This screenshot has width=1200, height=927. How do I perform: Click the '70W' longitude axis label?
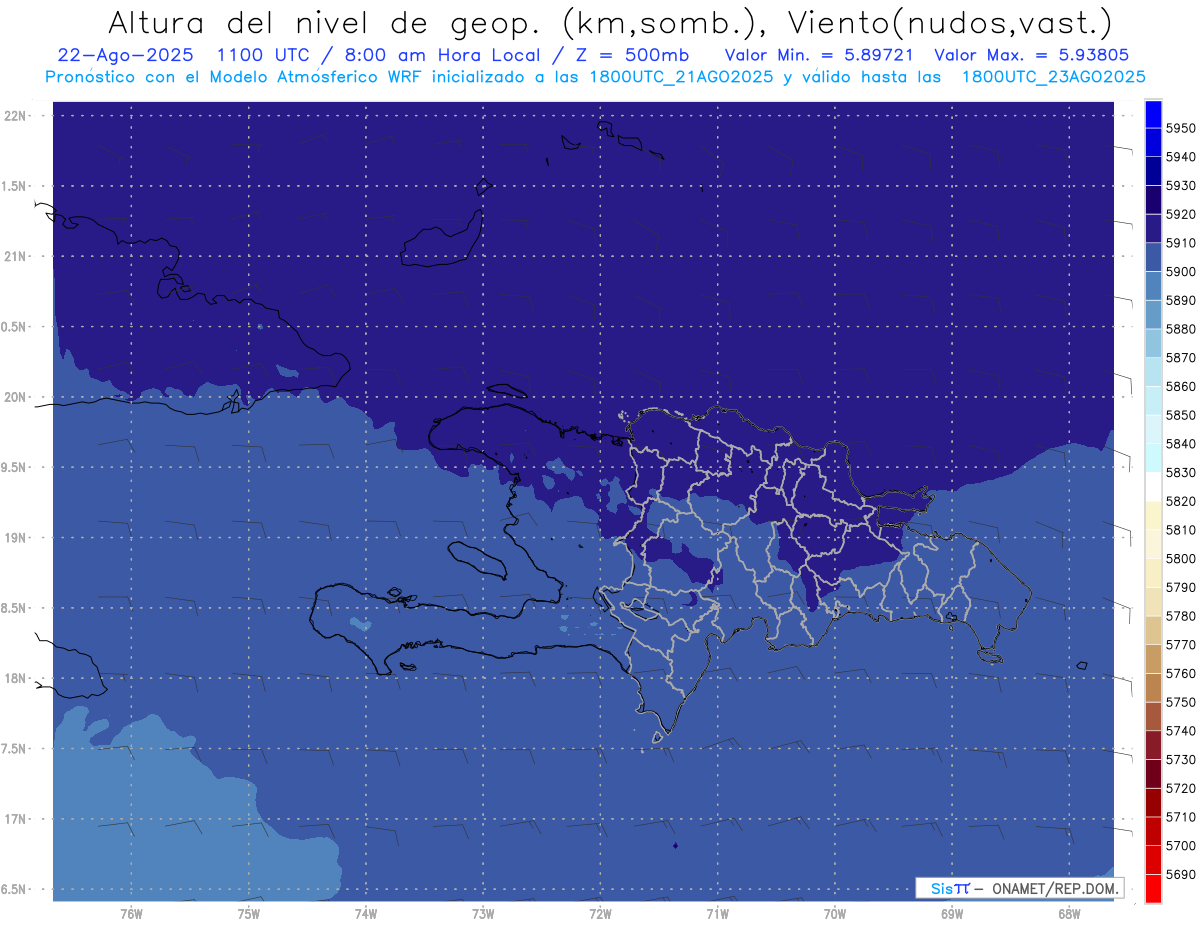pyautogui.click(x=834, y=914)
